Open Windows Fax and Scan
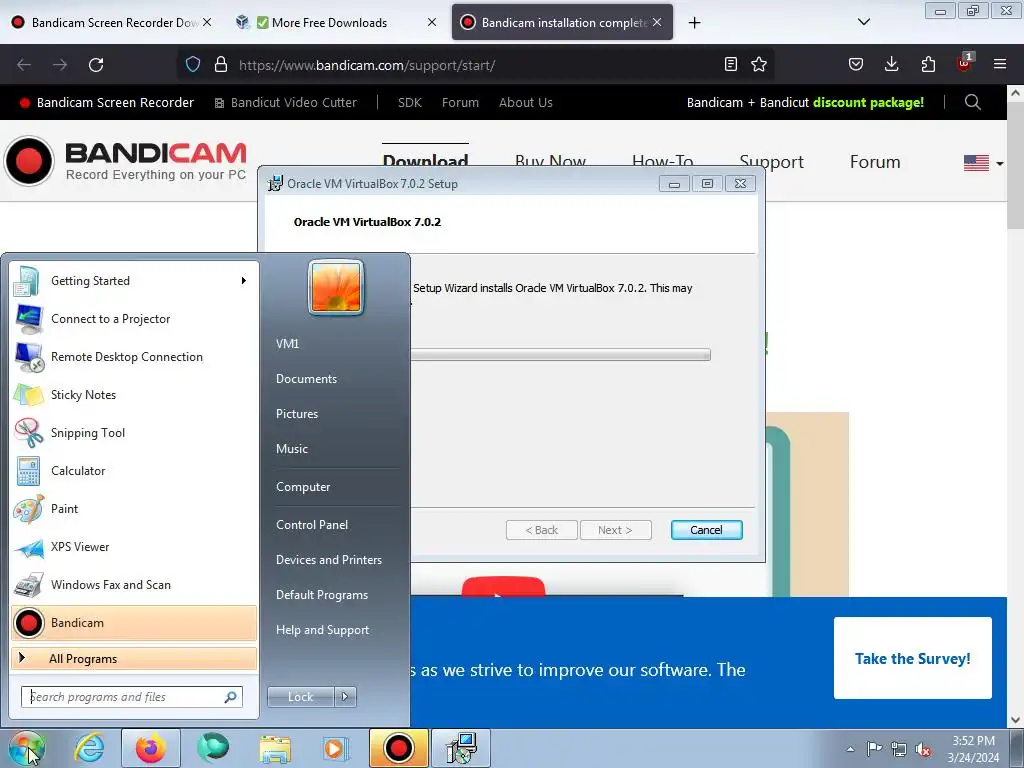The image size is (1024, 768). [x=134, y=584]
